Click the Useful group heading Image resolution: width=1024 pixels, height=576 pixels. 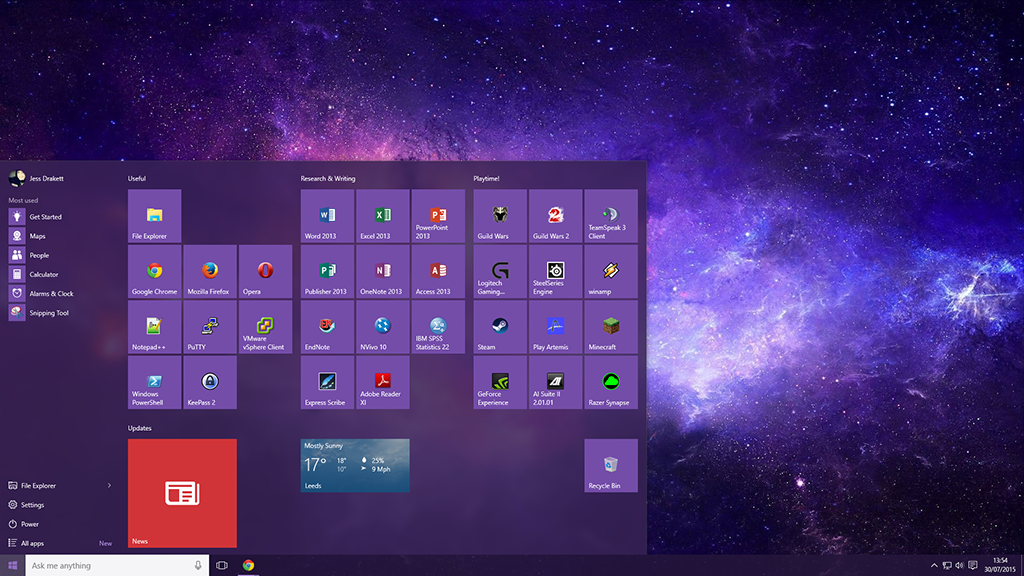[137, 178]
